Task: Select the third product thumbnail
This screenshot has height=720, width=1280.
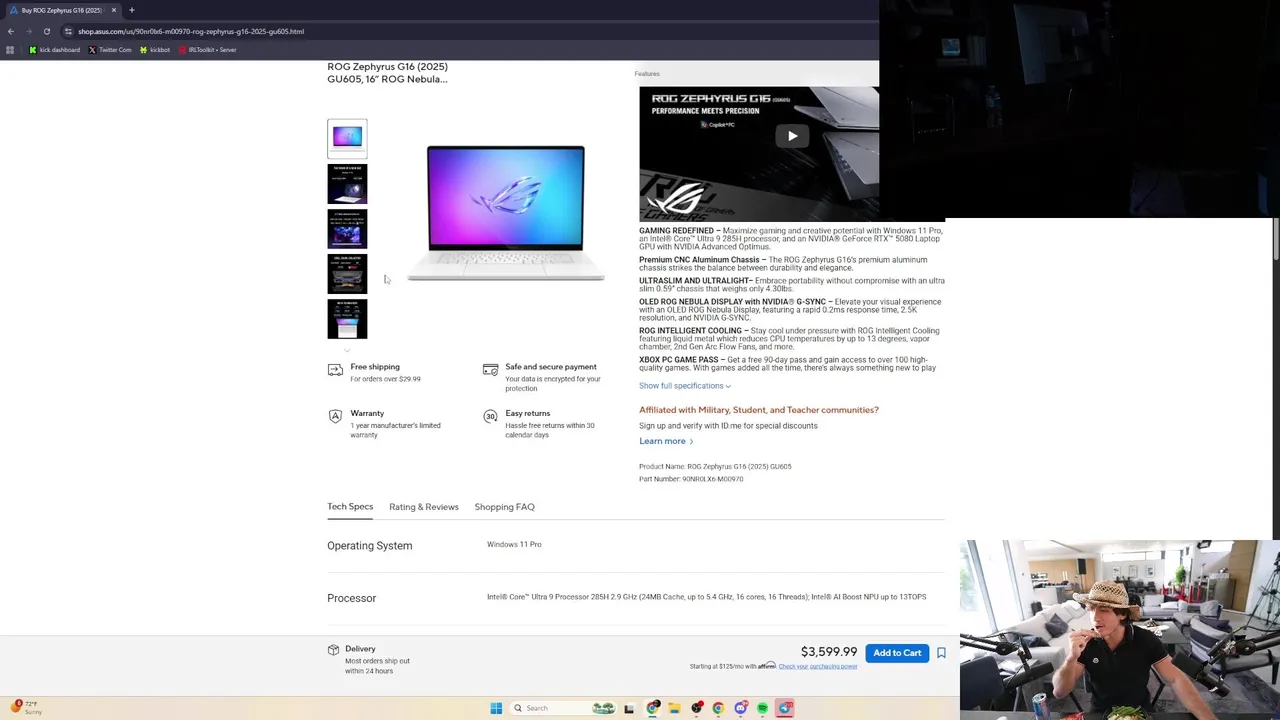Action: coord(347,229)
